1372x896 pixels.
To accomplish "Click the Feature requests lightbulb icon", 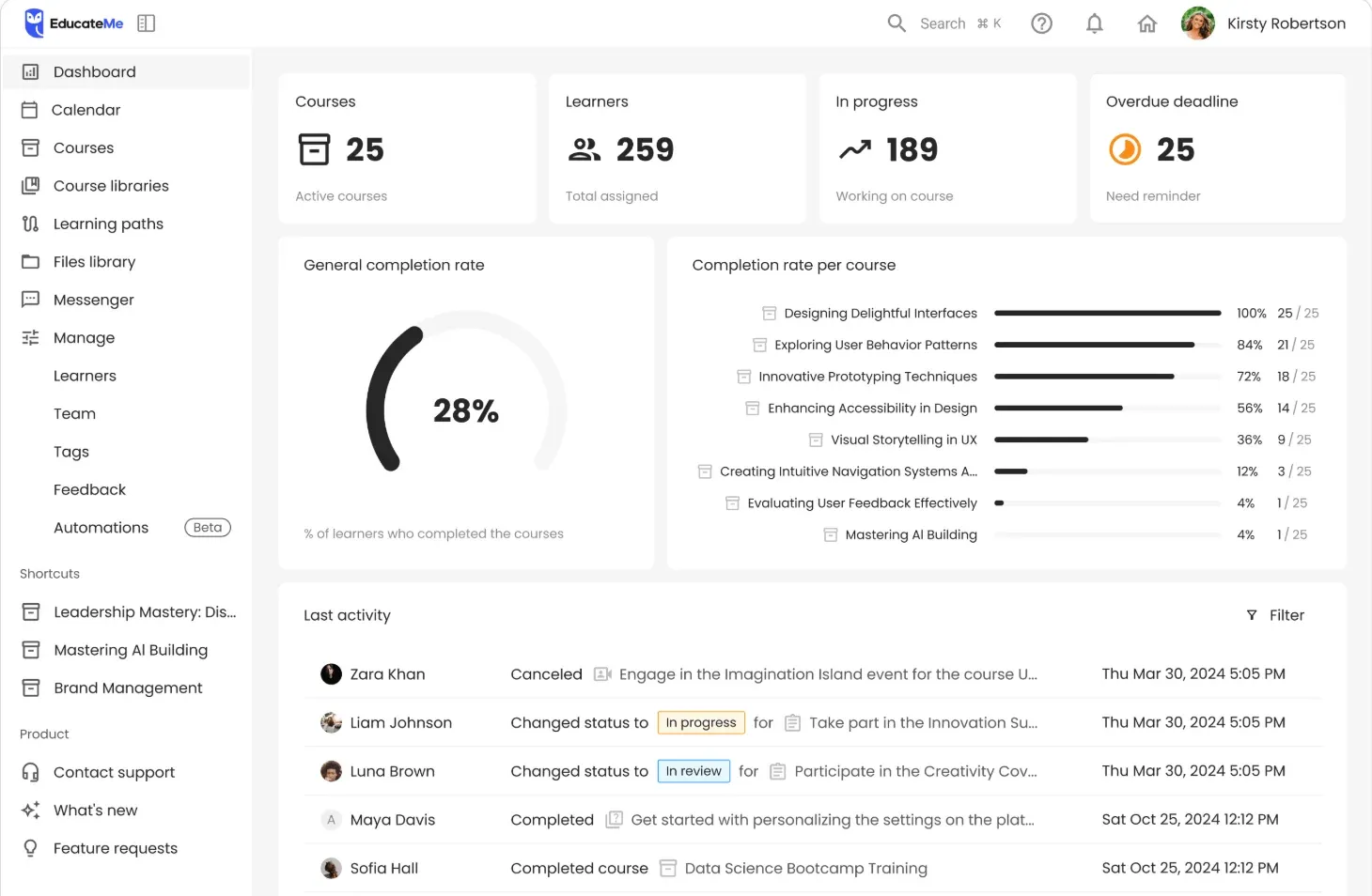I will tap(30, 848).
